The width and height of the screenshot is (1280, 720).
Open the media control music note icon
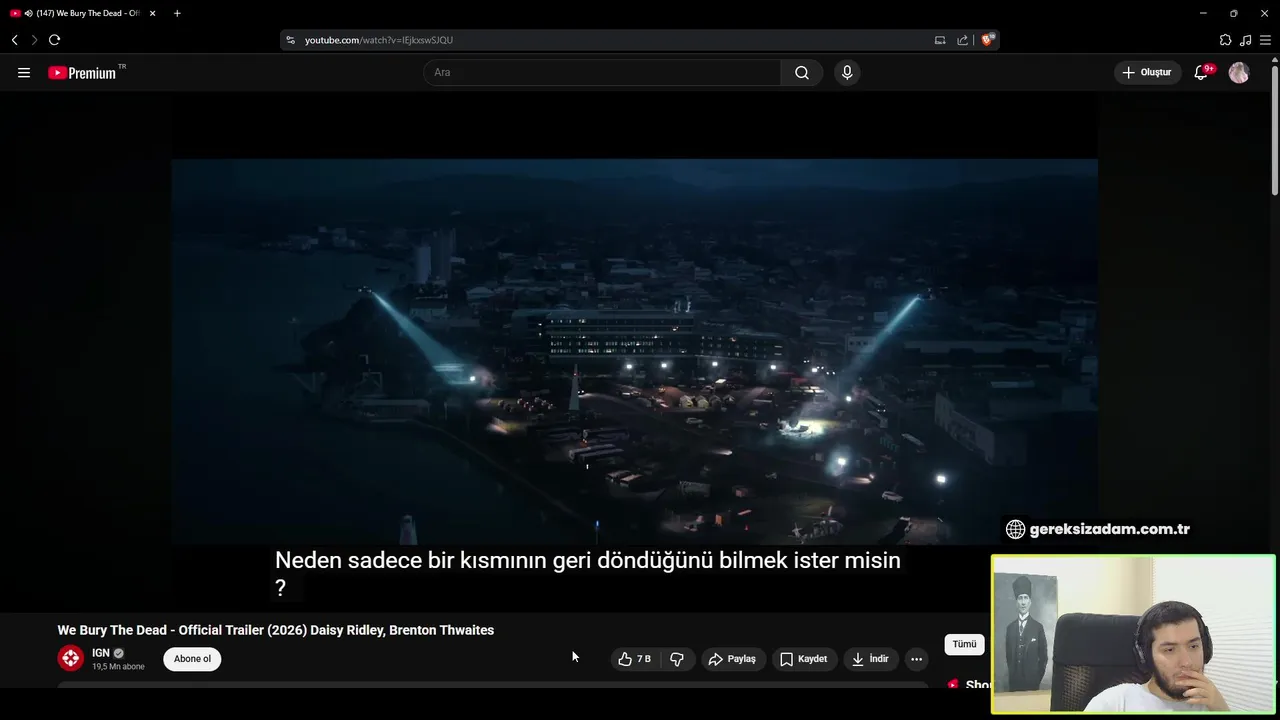1245,40
